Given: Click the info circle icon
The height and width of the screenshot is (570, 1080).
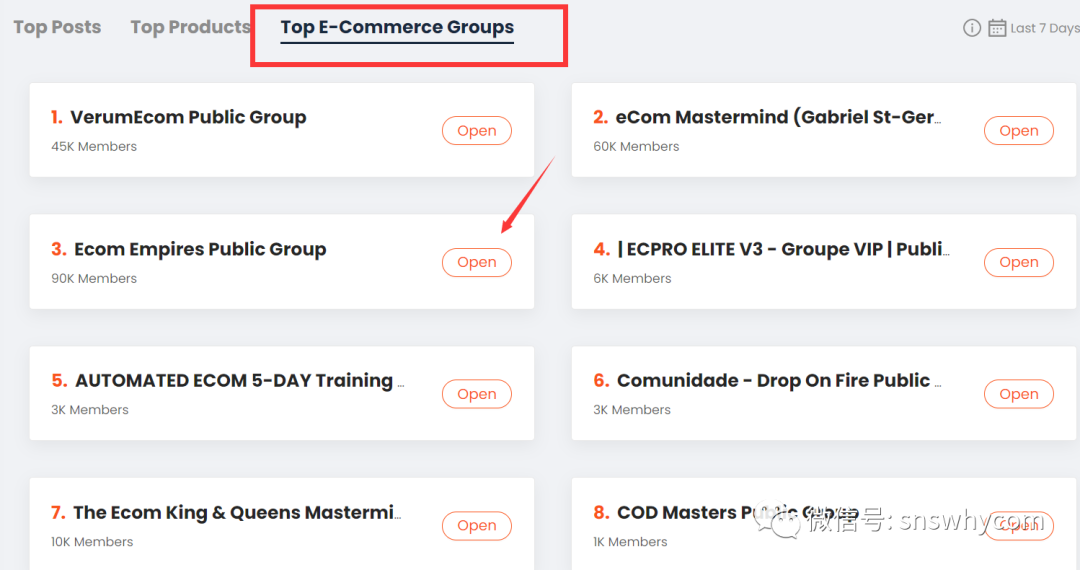Looking at the screenshot, I should 972,28.
